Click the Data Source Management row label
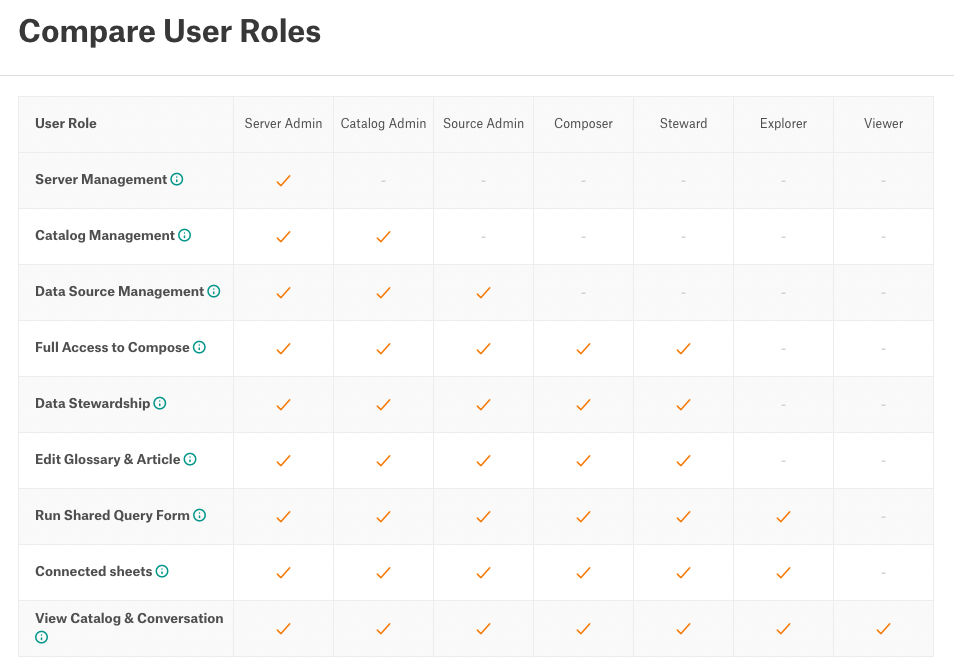Image resolution: width=954 pixels, height=672 pixels. point(119,291)
